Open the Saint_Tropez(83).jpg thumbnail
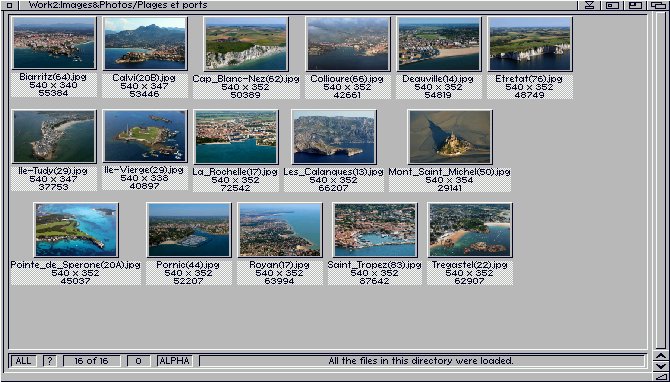 click(375, 230)
